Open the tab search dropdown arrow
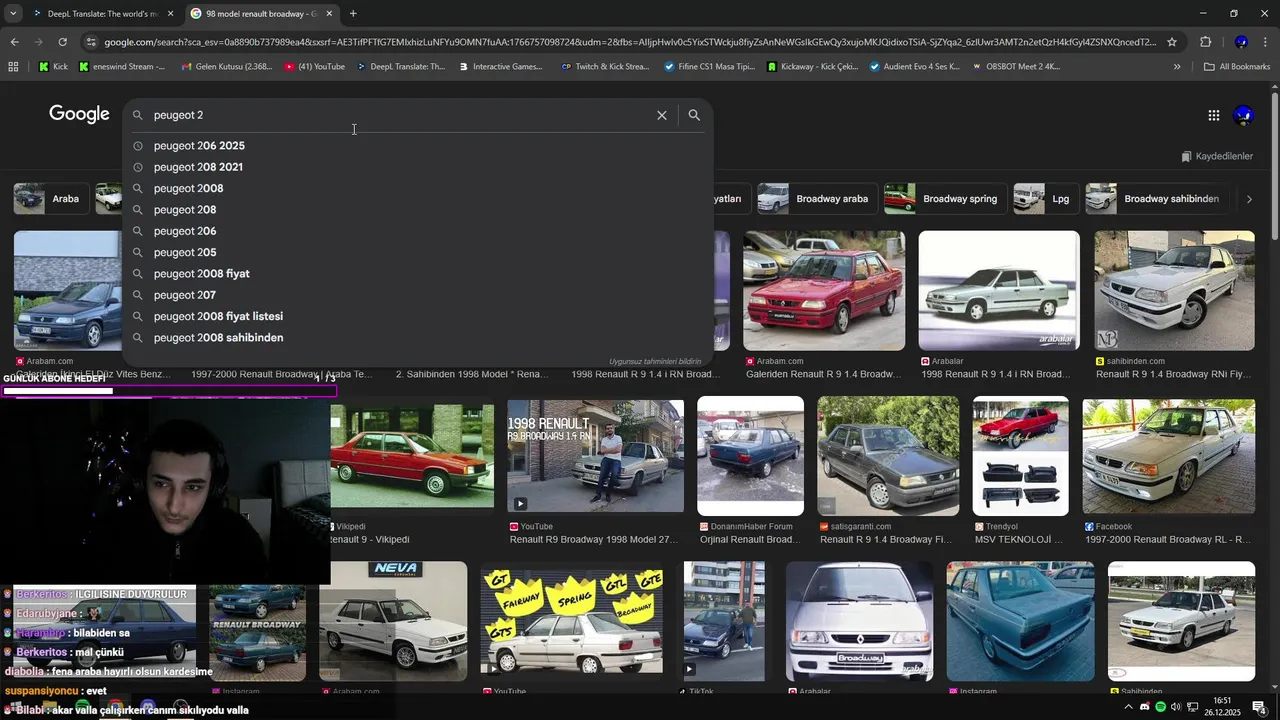This screenshot has width=1280, height=720. click(x=12, y=14)
